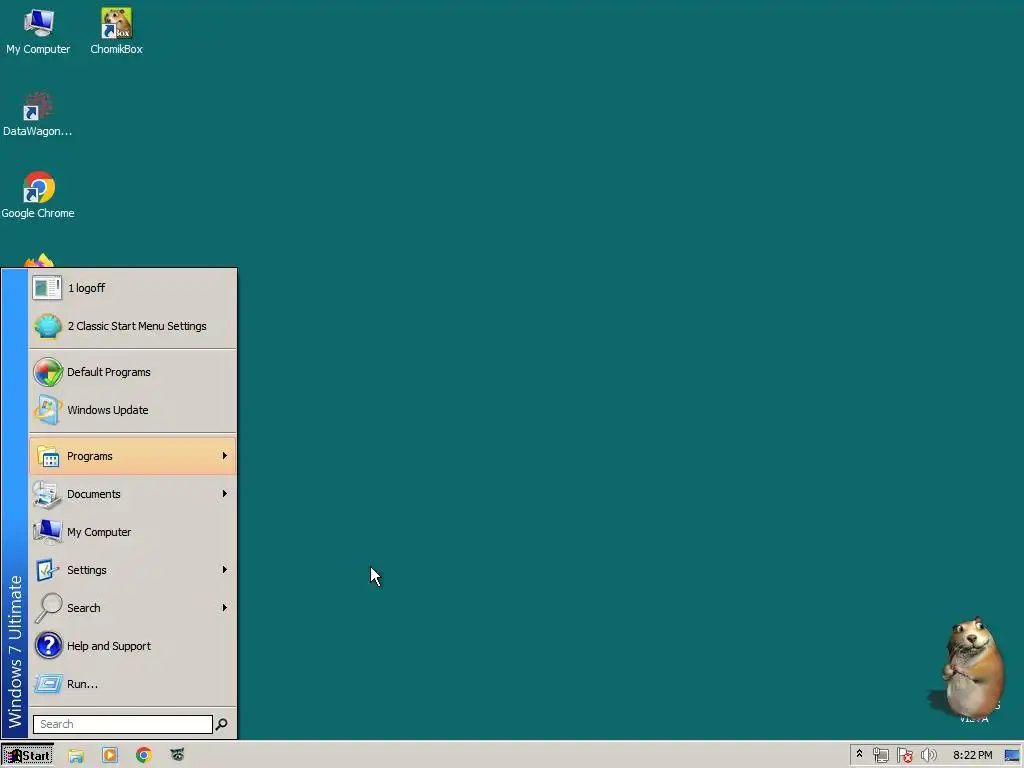Click the volume speaker tray icon
Screen dimensions: 1024x768
click(x=928, y=756)
